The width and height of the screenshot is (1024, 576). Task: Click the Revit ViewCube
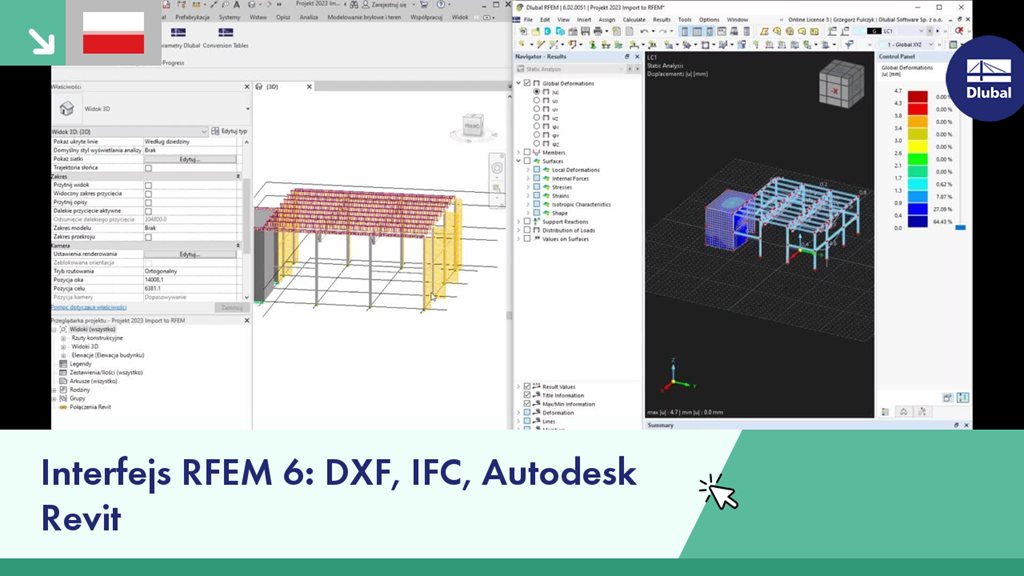pyautogui.click(x=473, y=125)
